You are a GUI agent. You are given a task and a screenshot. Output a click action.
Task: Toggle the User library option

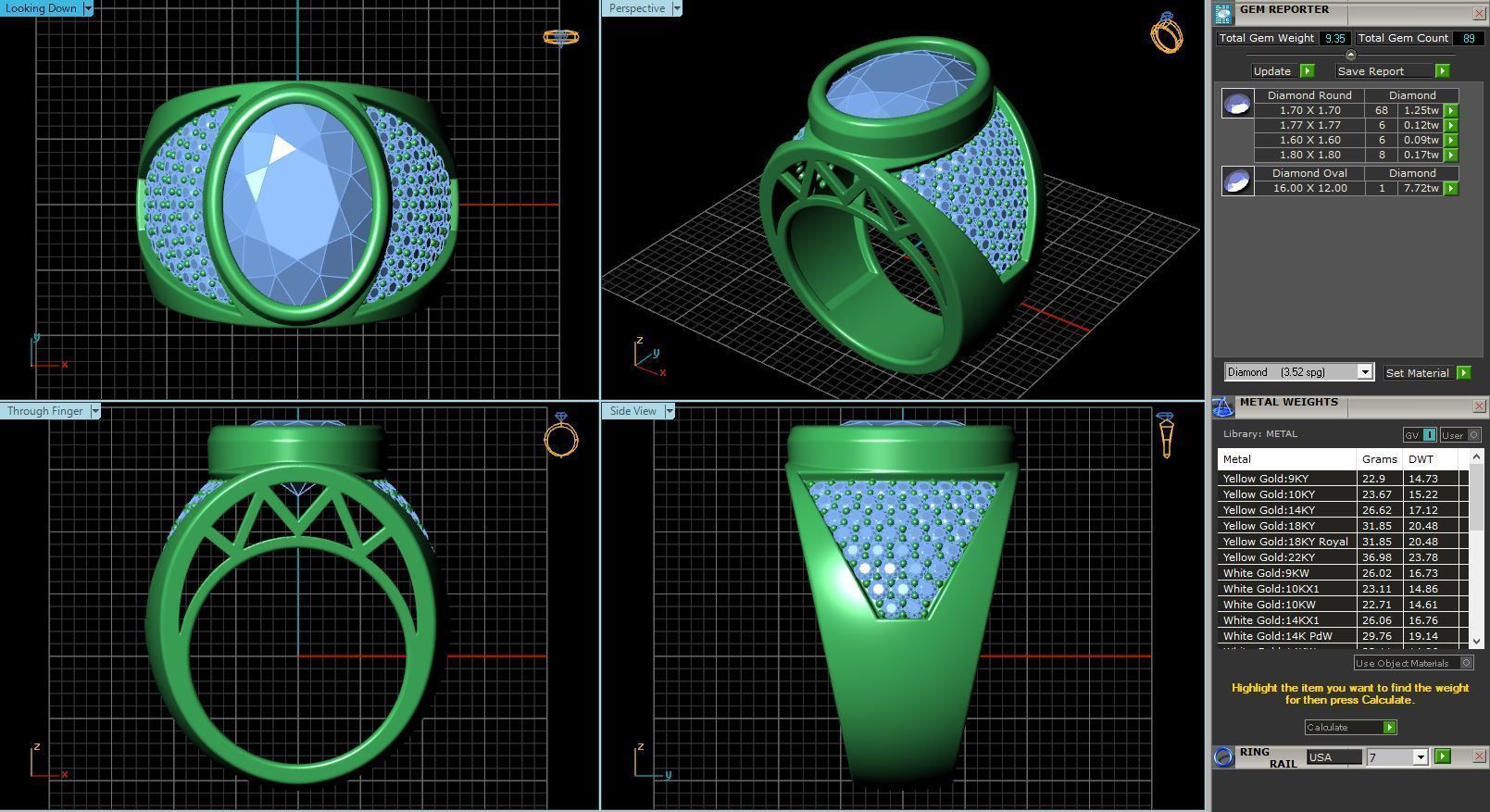pyautogui.click(x=1459, y=435)
